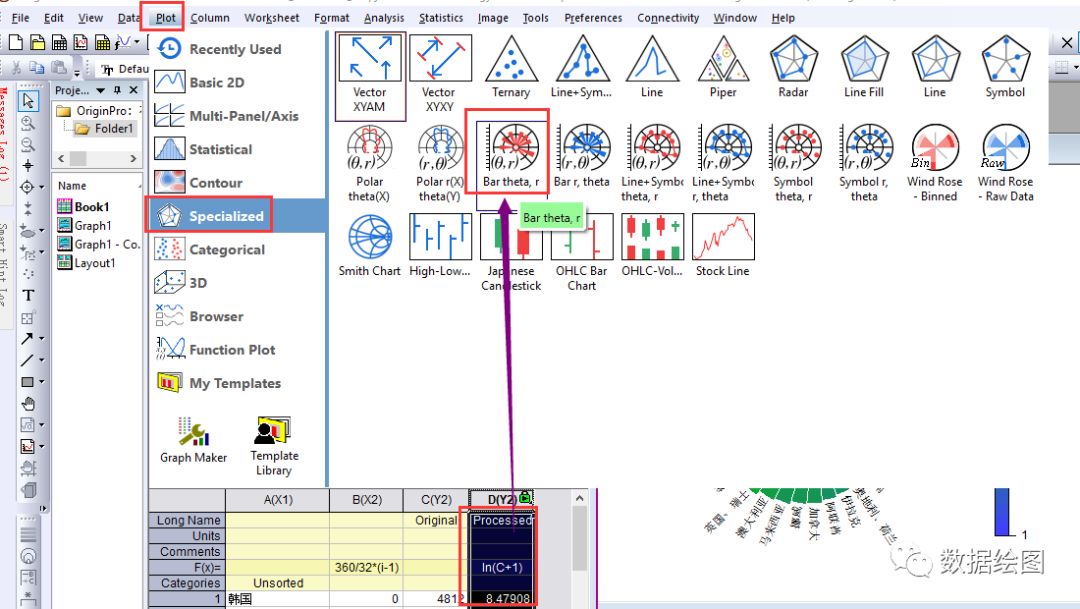Open the Graph Maker tool
Screen dimensions: 1080x609
click(x=194, y=440)
